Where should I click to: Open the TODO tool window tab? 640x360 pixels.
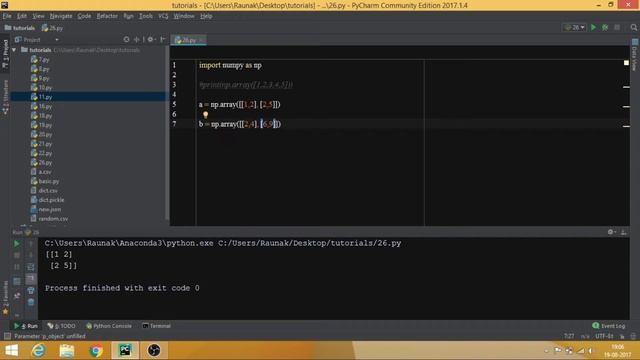pyautogui.click(x=61, y=326)
